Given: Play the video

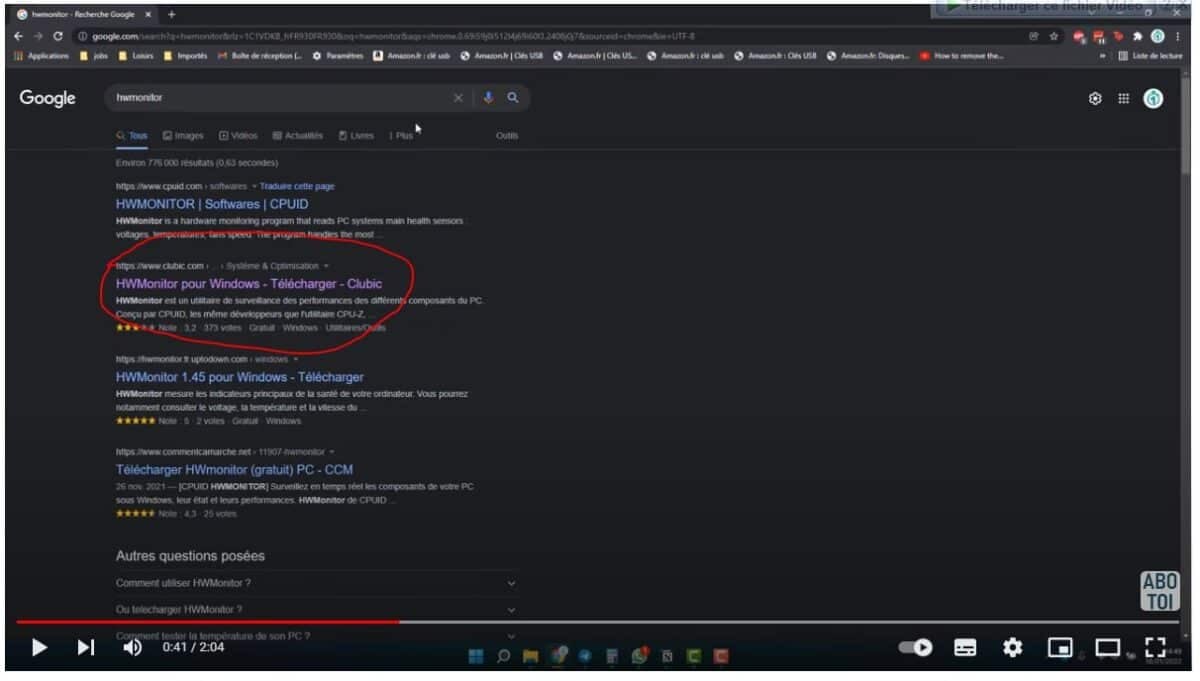Looking at the screenshot, I should point(39,648).
